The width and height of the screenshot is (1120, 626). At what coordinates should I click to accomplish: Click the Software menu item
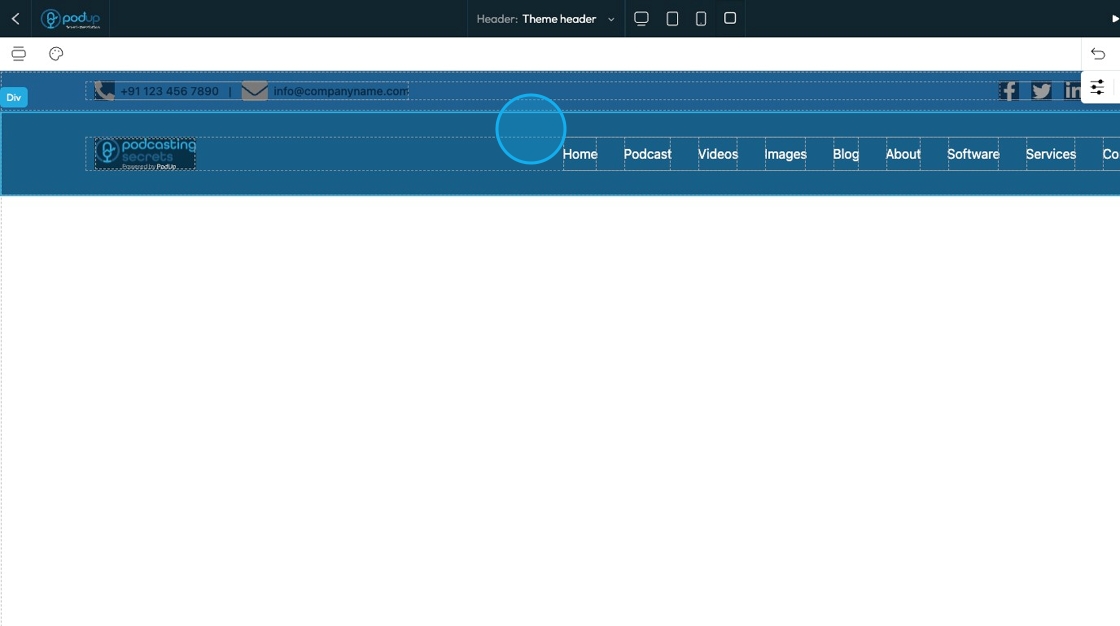pyautogui.click(x=973, y=154)
